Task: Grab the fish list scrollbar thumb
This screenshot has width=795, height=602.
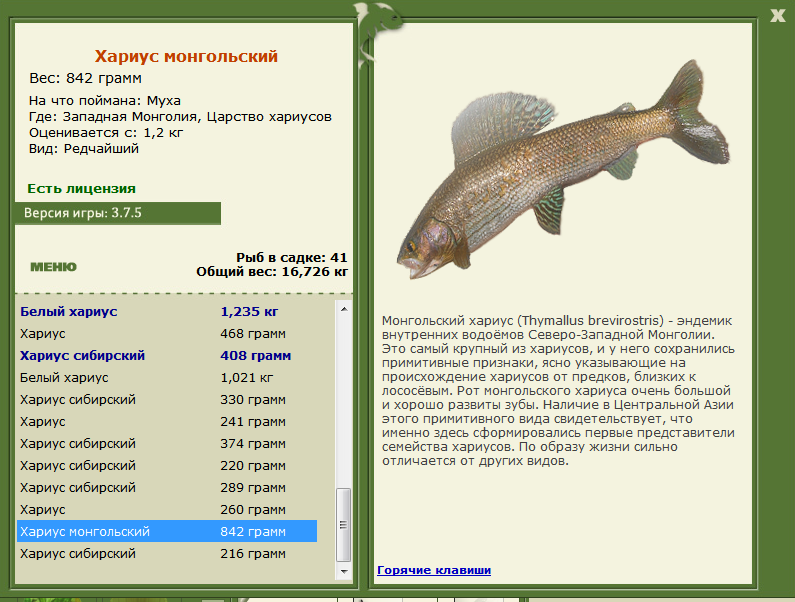Action: click(344, 524)
